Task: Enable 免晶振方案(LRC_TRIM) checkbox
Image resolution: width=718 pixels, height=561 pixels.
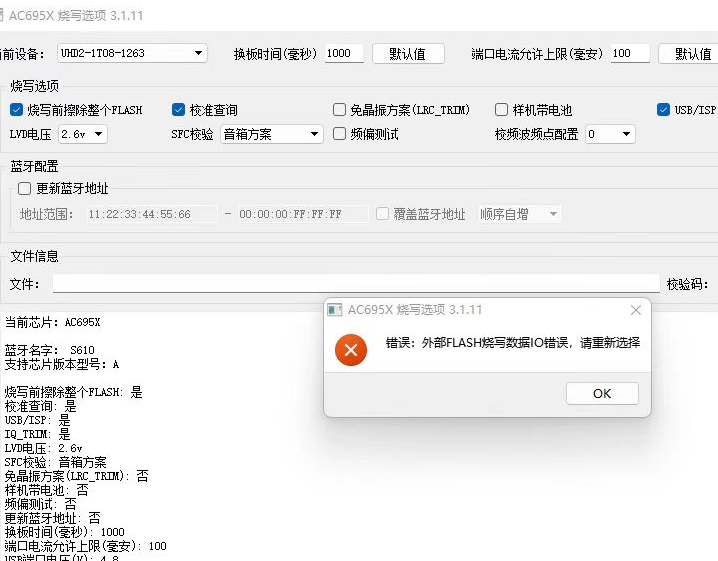Action: (x=339, y=110)
